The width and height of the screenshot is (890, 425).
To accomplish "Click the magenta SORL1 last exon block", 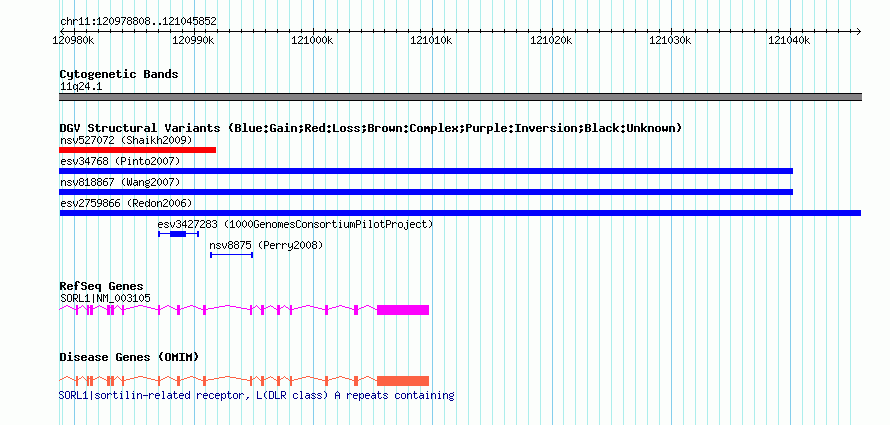I will (403, 310).
